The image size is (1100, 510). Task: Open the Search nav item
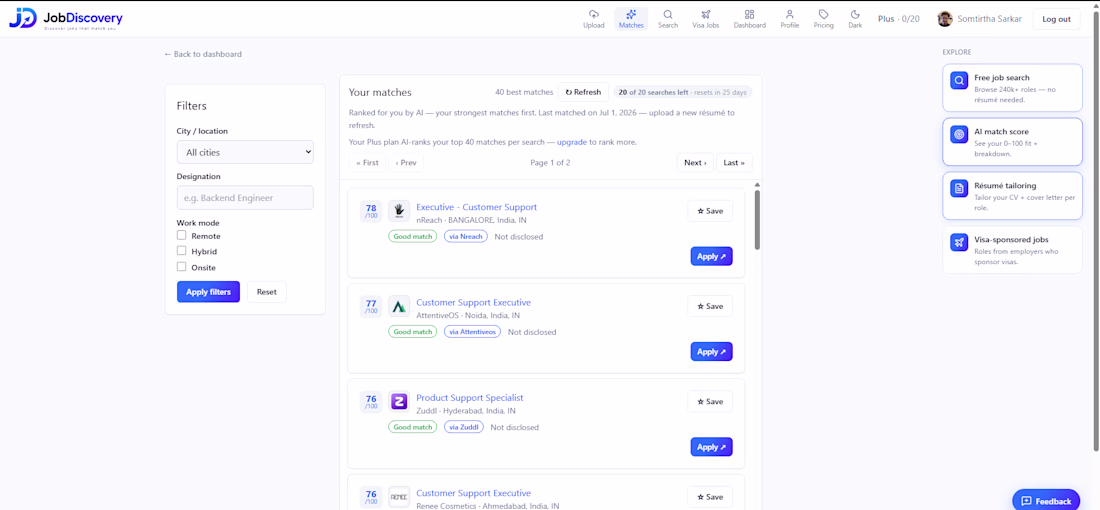point(668,19)
